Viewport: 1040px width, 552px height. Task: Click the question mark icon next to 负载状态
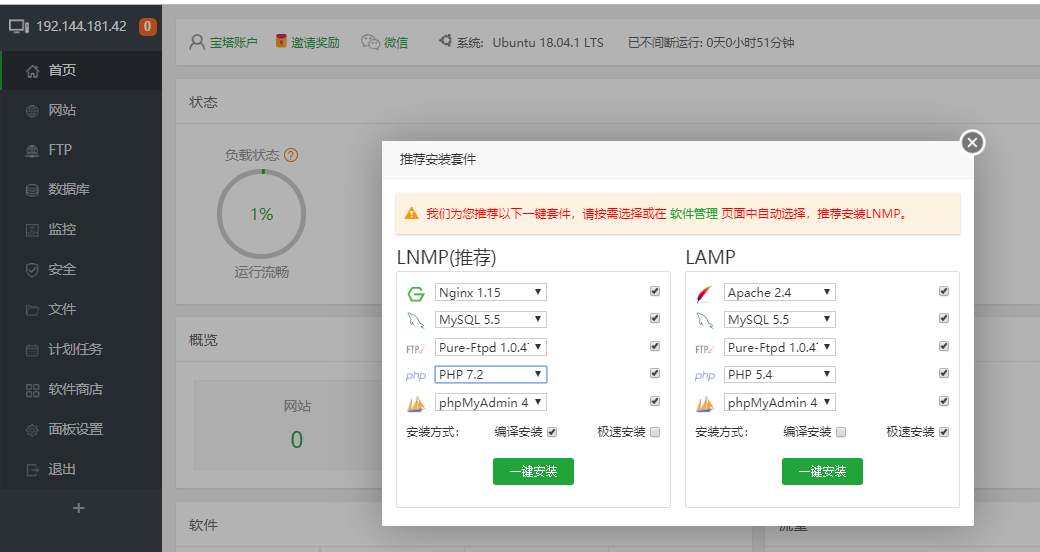coord(291,155)
